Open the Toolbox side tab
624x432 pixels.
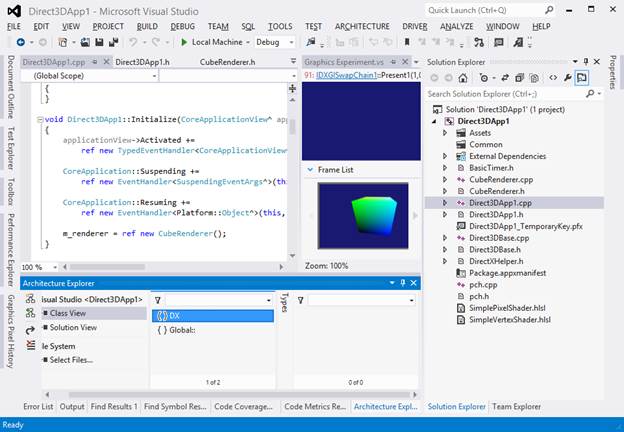11,191
